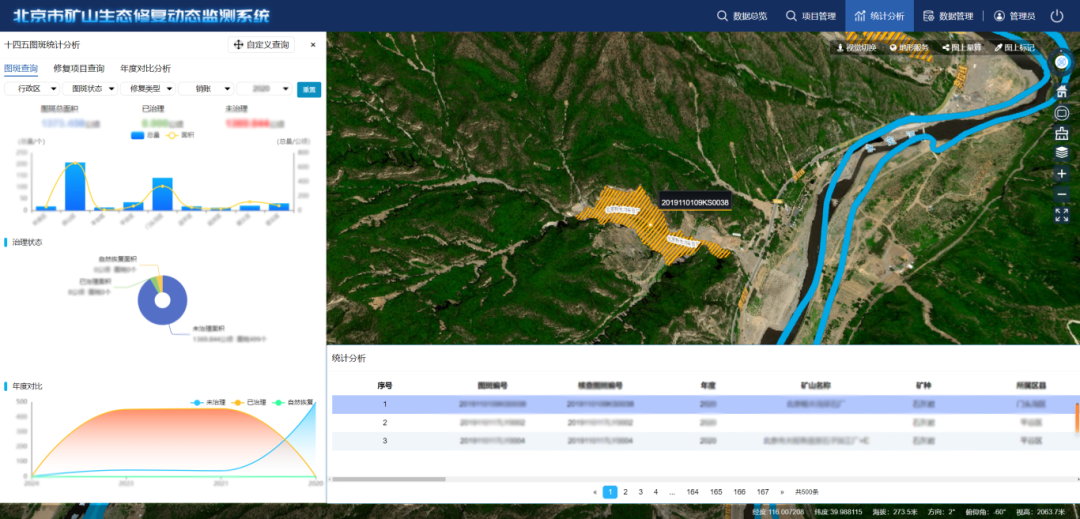Click the power logout icon
The image size is (1080, 519).
point(1057,16)
